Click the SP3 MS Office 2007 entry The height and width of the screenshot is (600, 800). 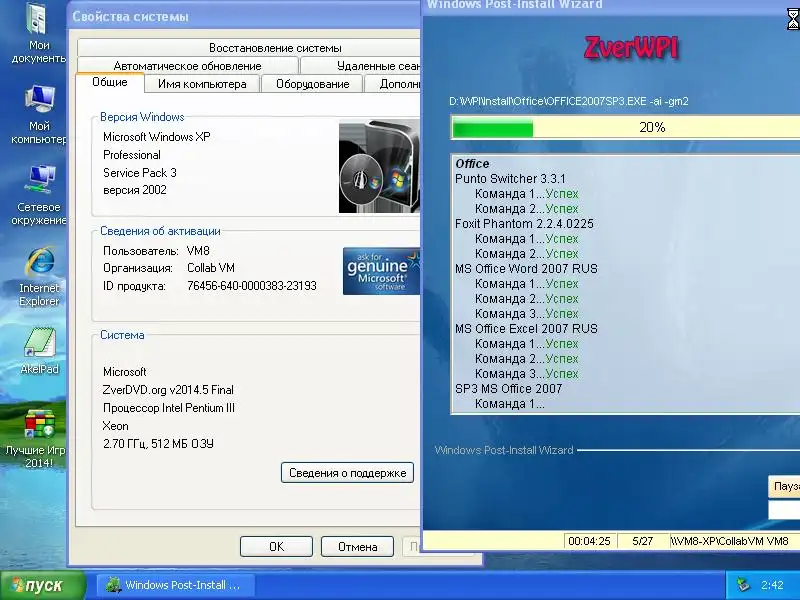point(508,389)
